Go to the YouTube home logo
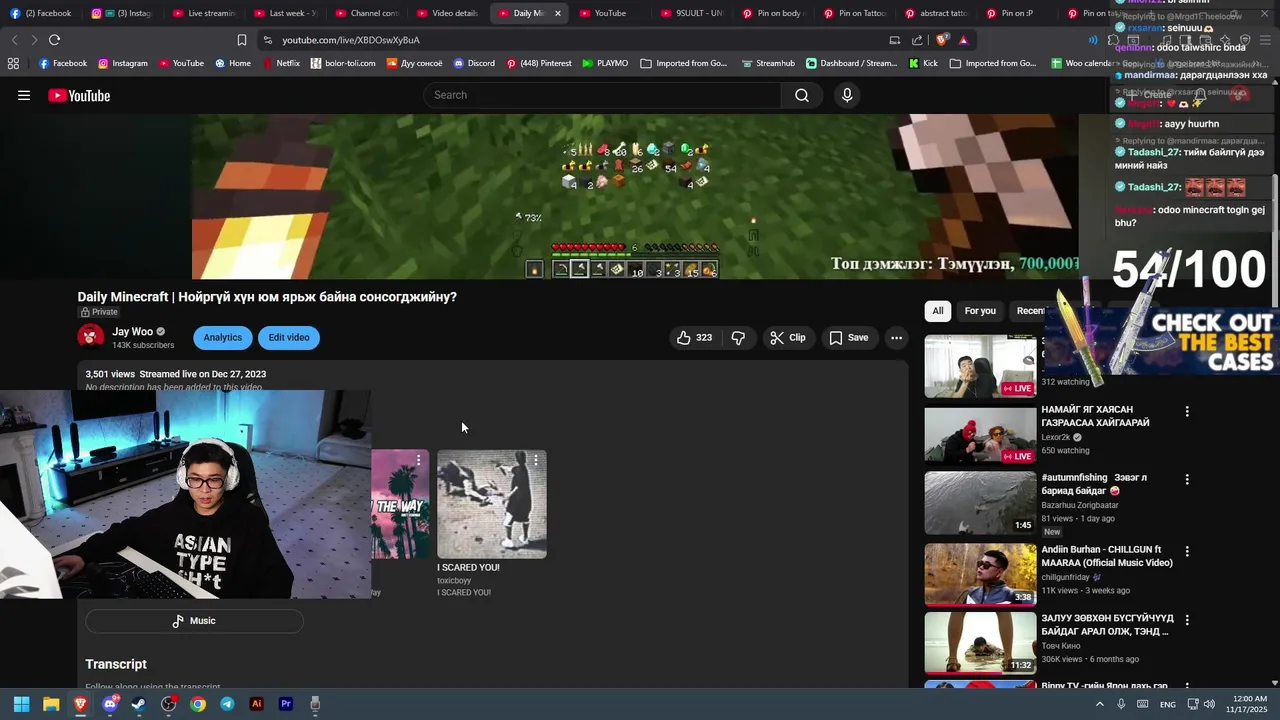Image resolution: width=1280 pixels, height=720 pixels. point(79,95)
